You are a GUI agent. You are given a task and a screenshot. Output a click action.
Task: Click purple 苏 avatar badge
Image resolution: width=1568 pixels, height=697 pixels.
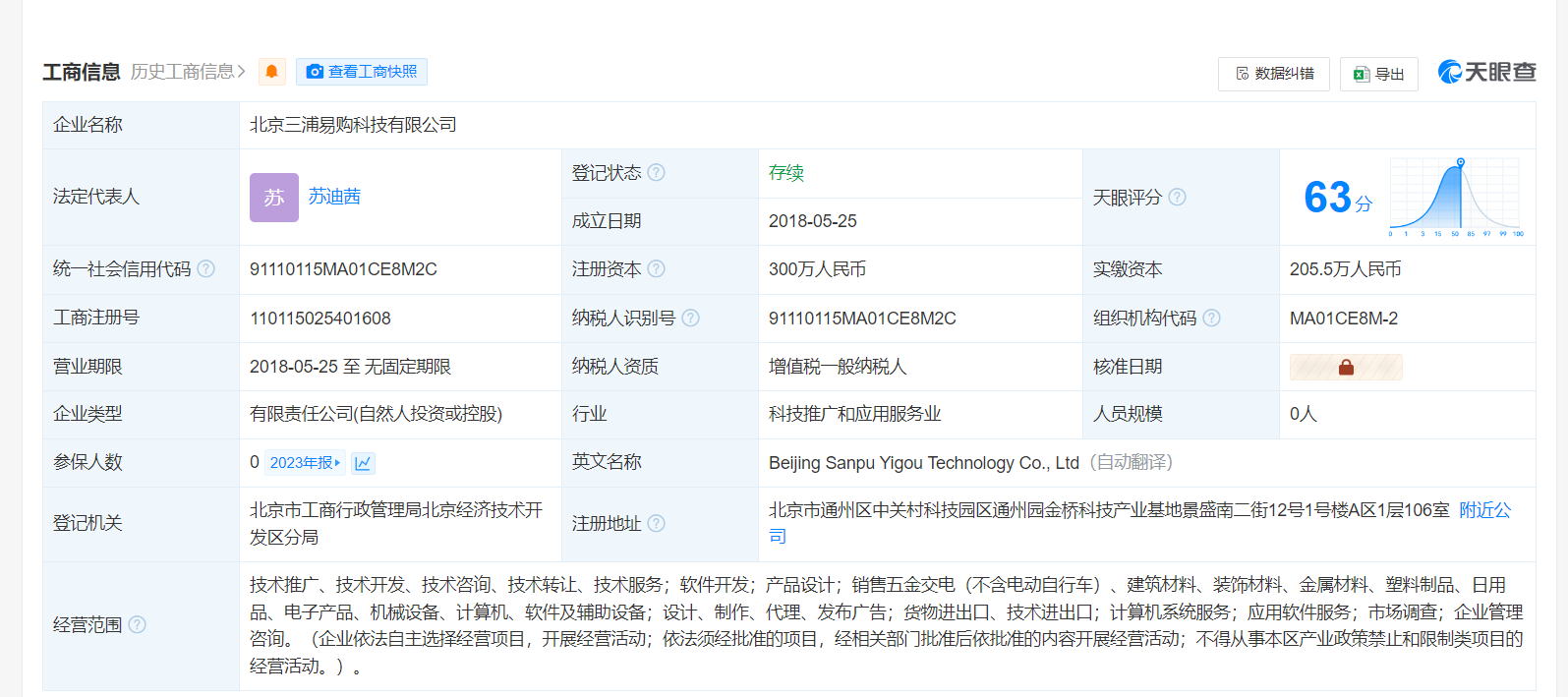tap(274, 198)
